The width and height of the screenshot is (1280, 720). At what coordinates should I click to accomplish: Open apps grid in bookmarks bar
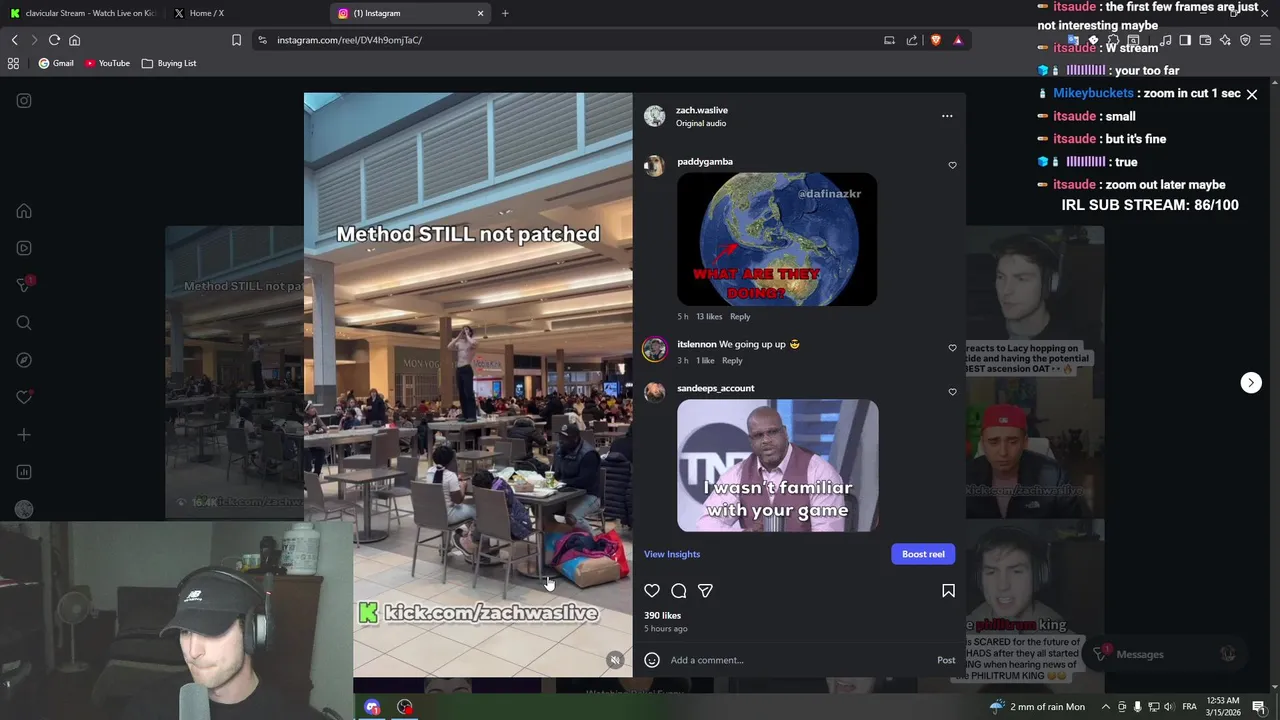pos(13,63)
